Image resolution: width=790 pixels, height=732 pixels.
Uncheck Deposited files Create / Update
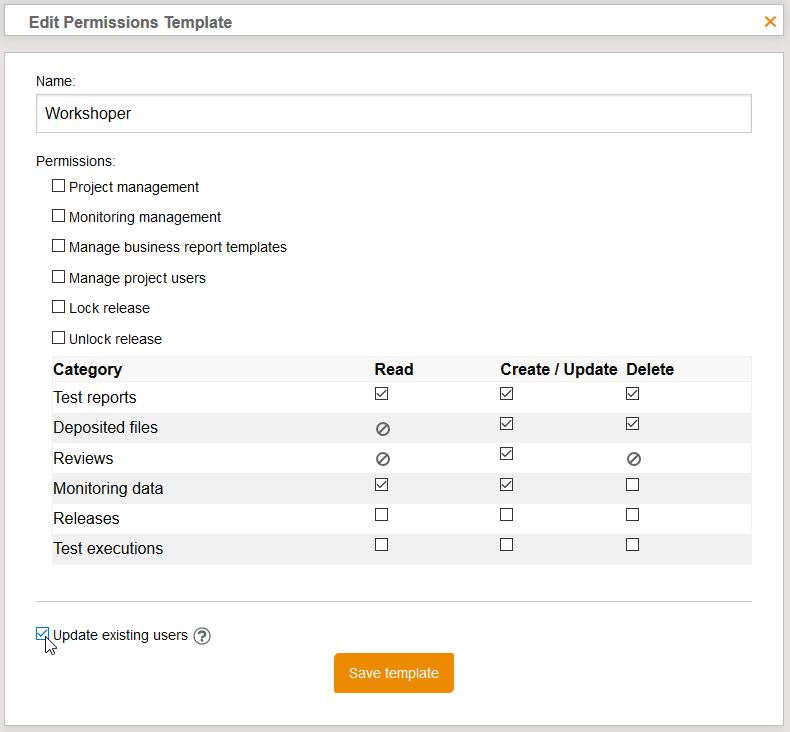(x=506, y=424)
